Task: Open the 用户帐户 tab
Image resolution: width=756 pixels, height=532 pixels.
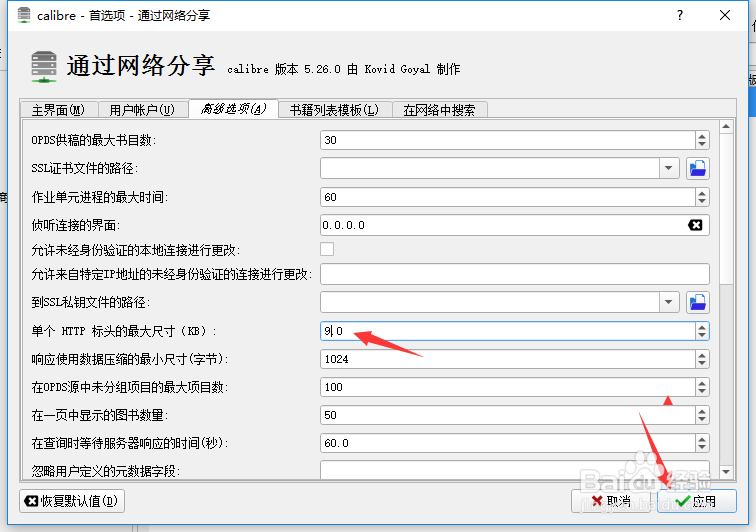Action: 142,110
